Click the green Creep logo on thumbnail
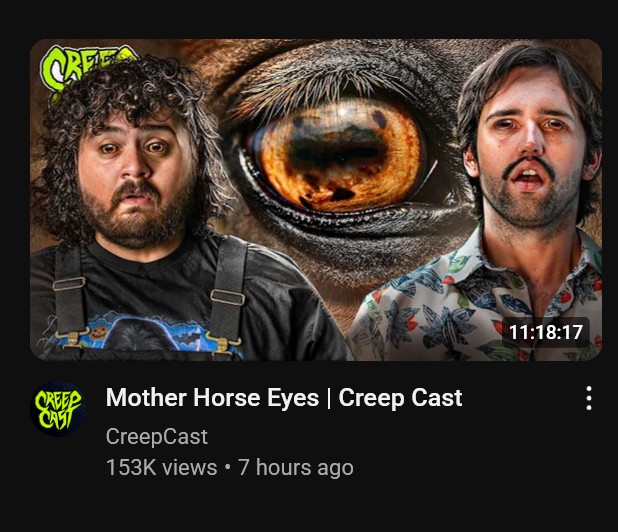The image size is (618, 532). click(91, 65)
